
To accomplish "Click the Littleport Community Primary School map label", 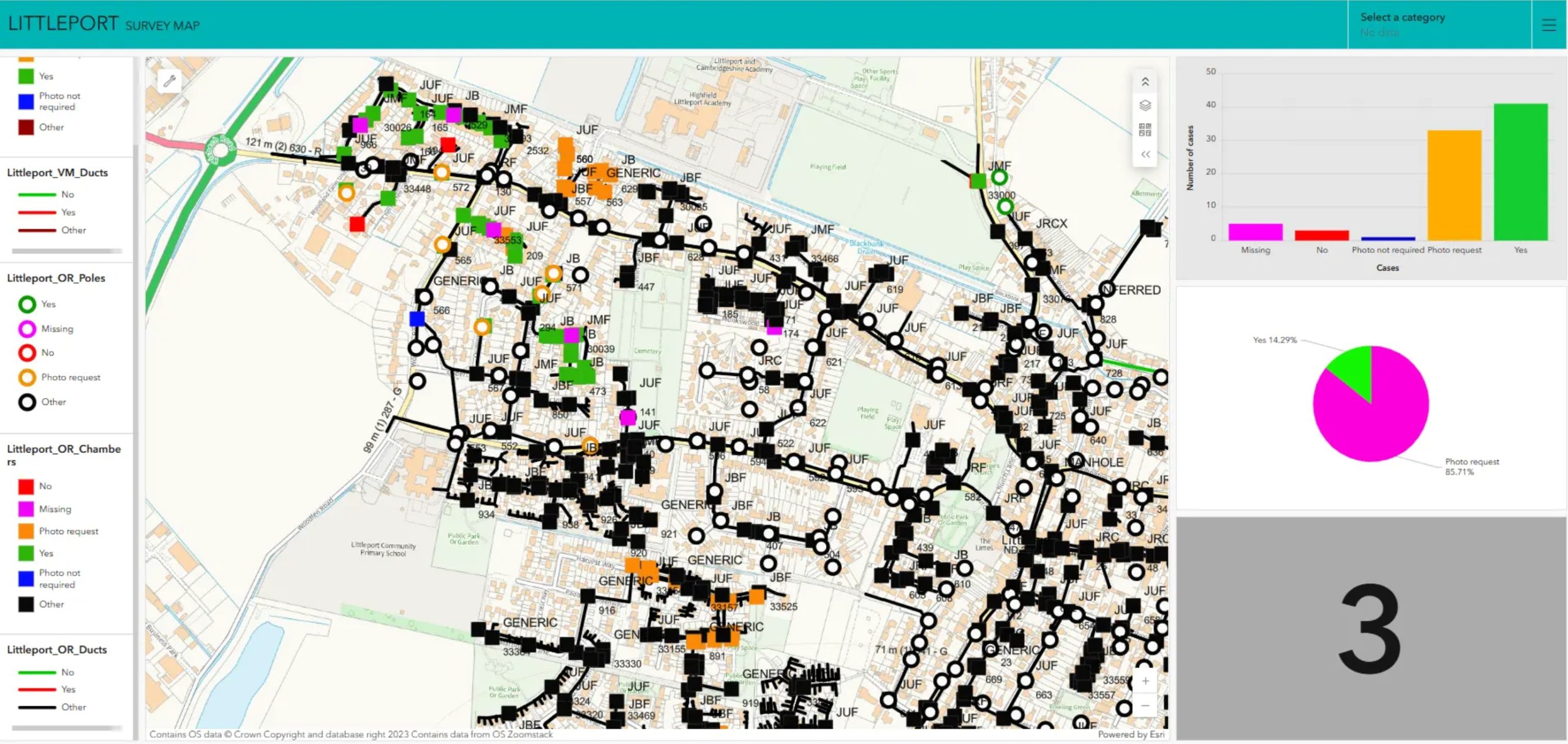I will [x=383, y=549].
